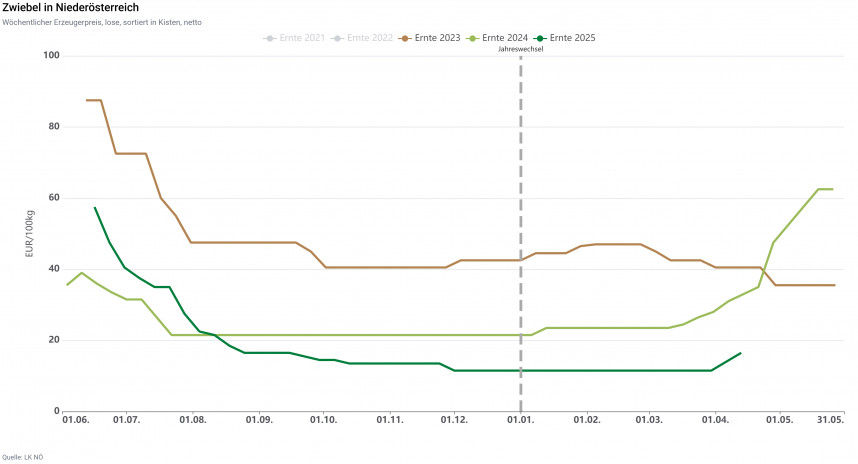
Task: Click the grey Ernte 2021 legend marker
Action: [x=269, y=38]
